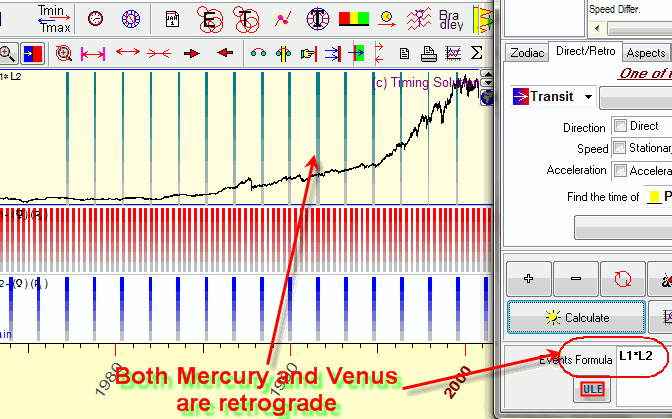Open the clock time tool
Image resolution: width=672 pixels, height=419 pixels.
(x=95, y=18)
